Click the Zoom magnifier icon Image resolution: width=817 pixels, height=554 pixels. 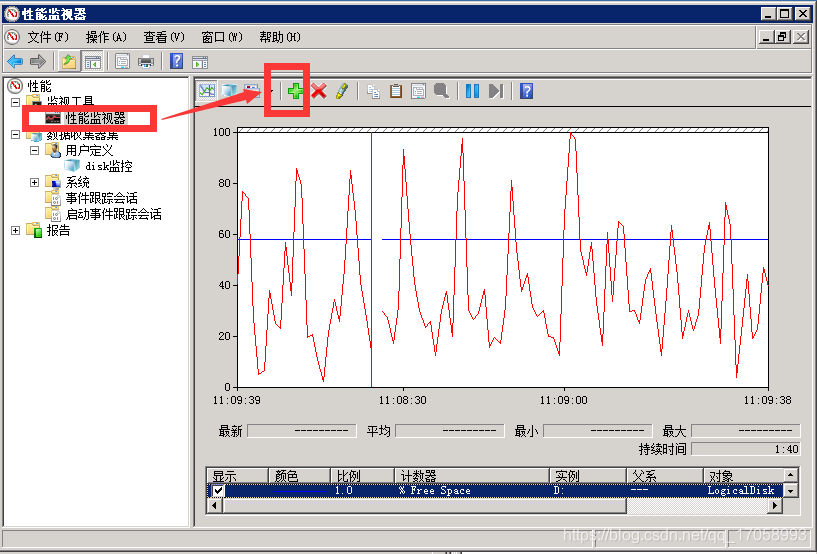click(441, 91)
